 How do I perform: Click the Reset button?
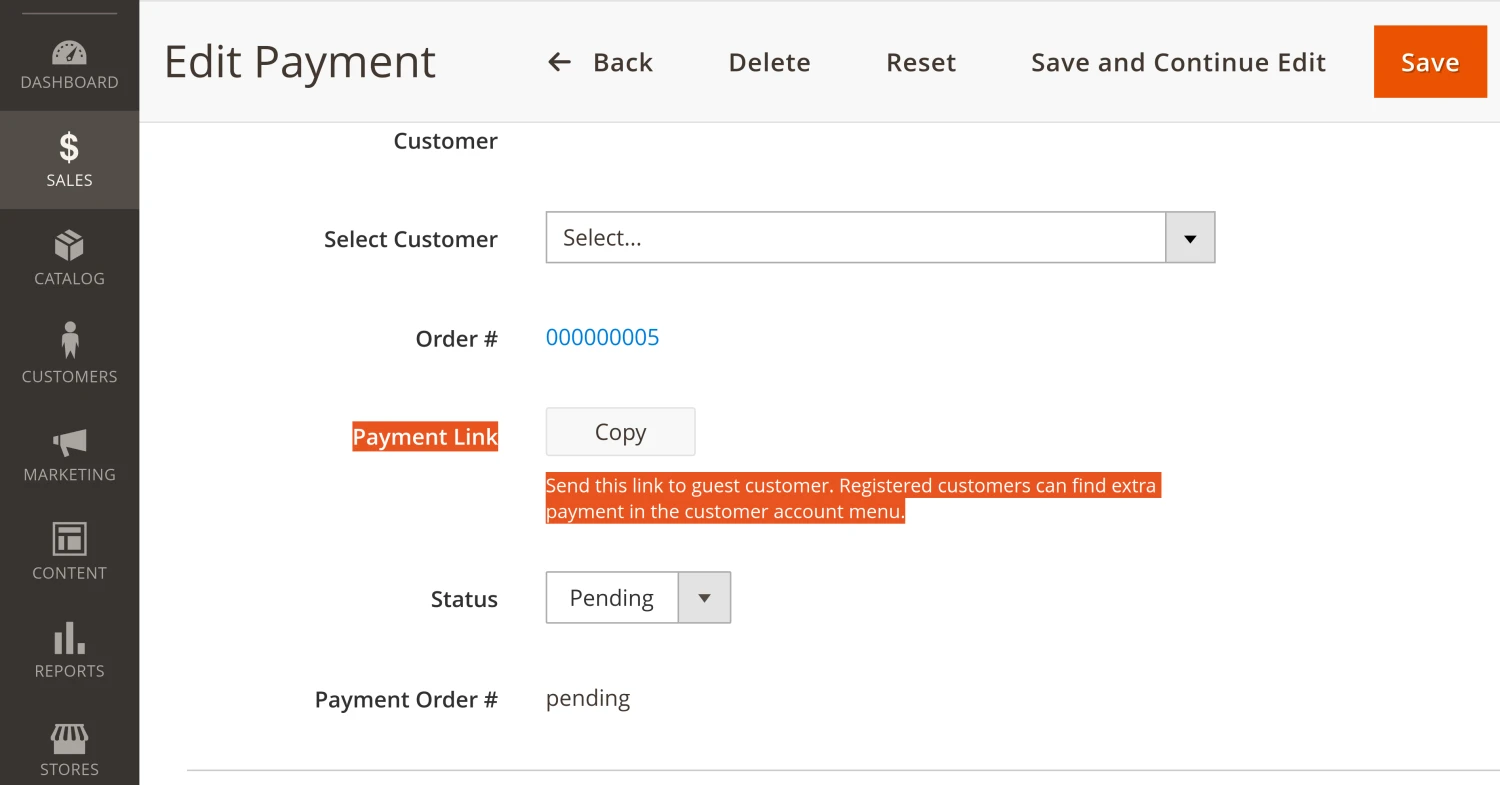920,62
